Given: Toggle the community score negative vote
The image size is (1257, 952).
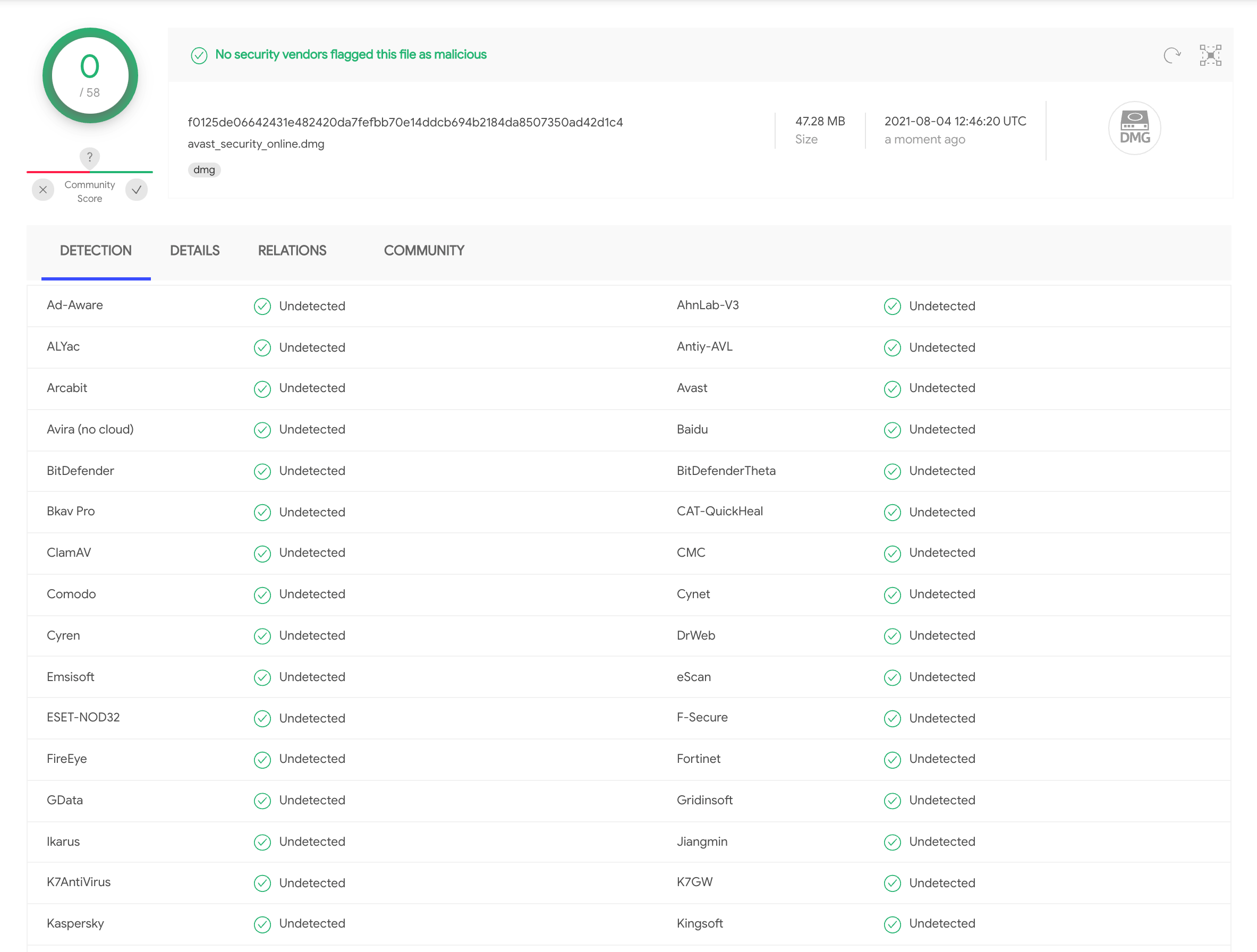Looking at the screenshot, I should [x=42, y=189].
